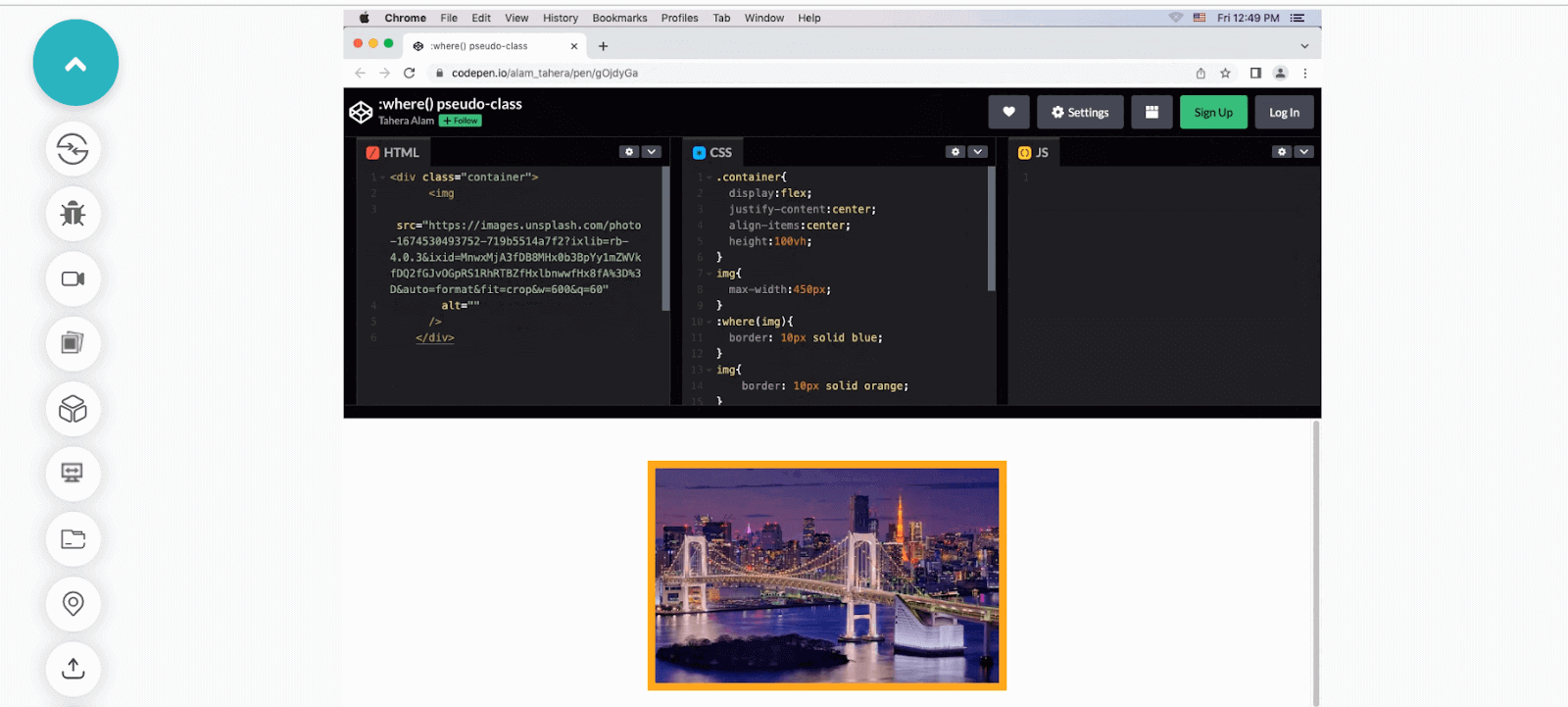Expand JS editor dropdown arrow
The image size is (1568, 707).
pyautogui.click(x=1303, y=152)
